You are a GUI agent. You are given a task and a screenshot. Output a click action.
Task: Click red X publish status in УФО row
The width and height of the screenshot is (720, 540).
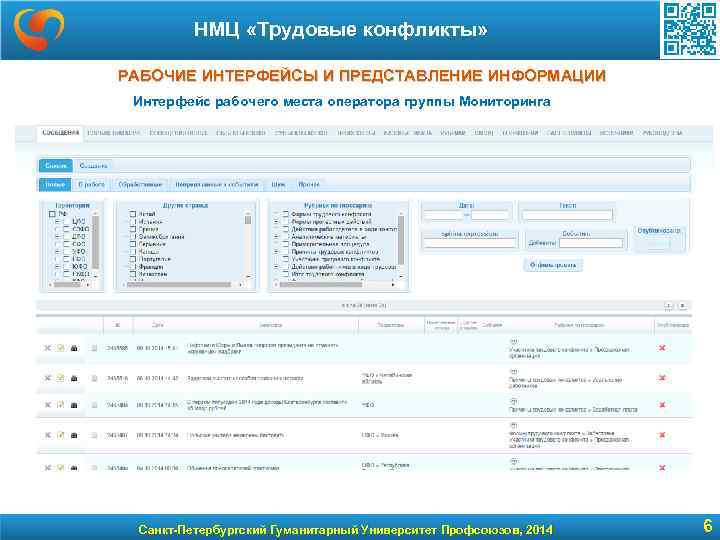pos(662,405)
